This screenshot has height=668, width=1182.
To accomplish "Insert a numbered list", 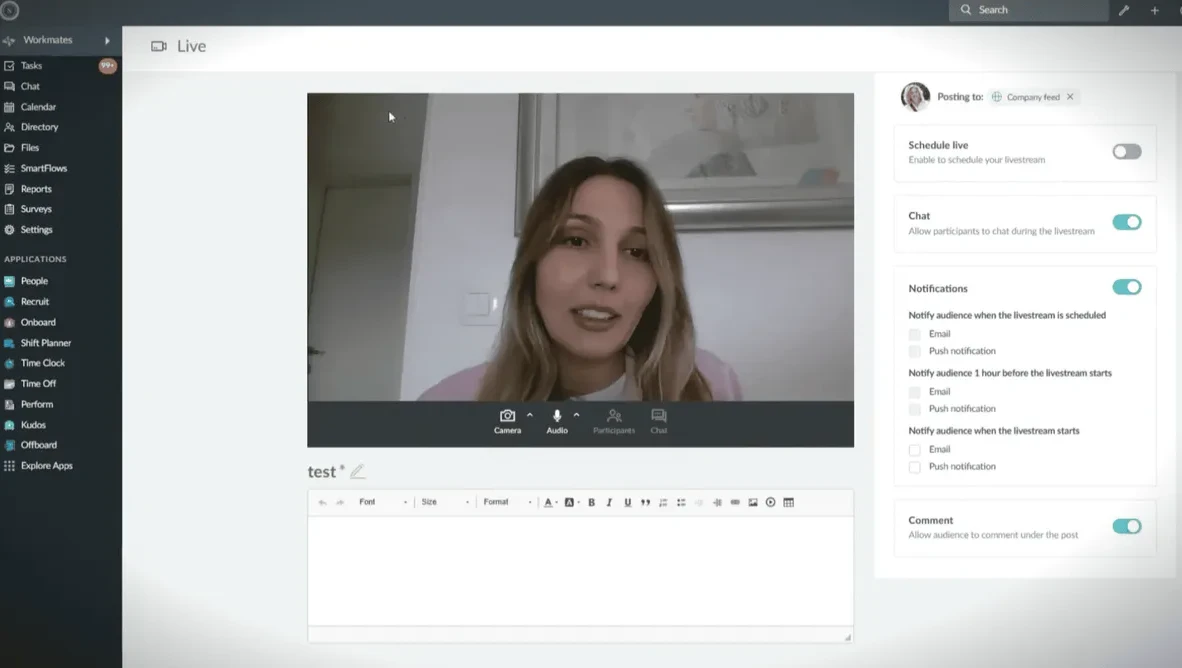I will click(663, 502).
